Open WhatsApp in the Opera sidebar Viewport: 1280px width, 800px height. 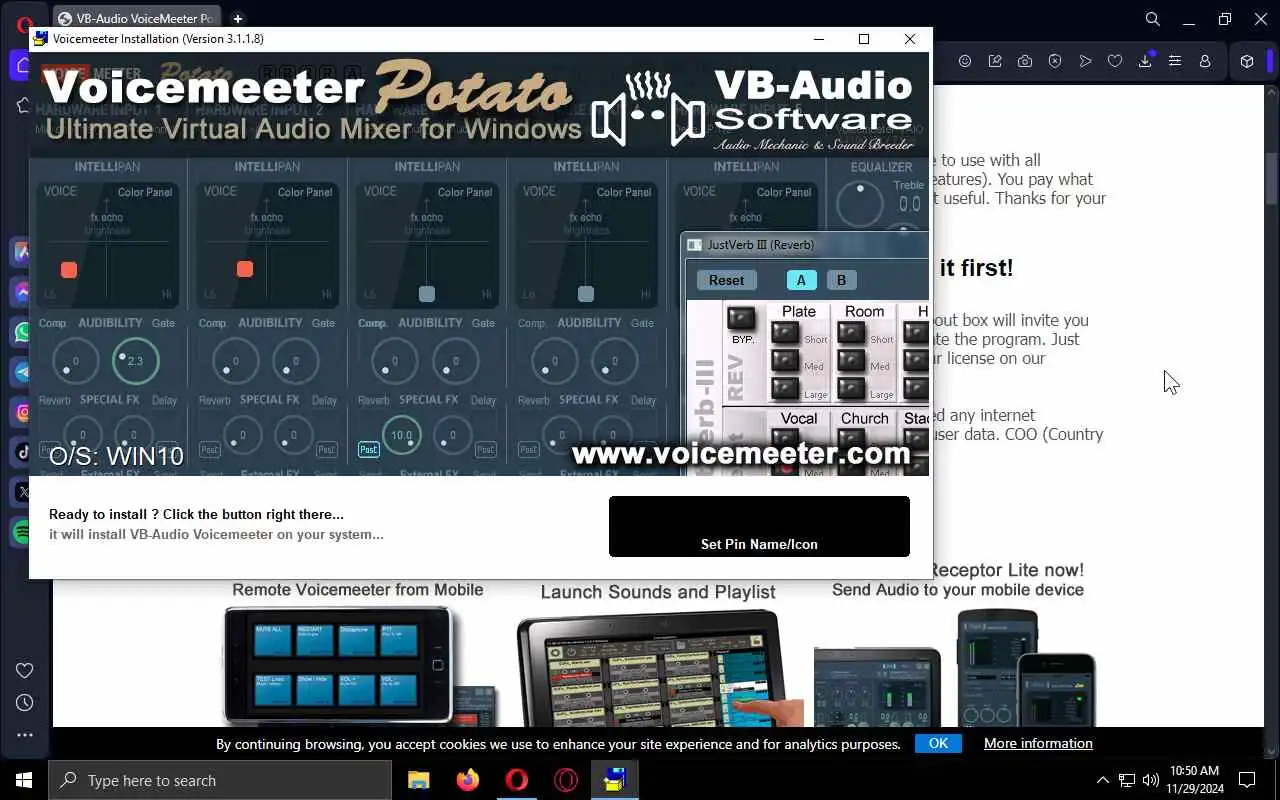pos(23,332)
